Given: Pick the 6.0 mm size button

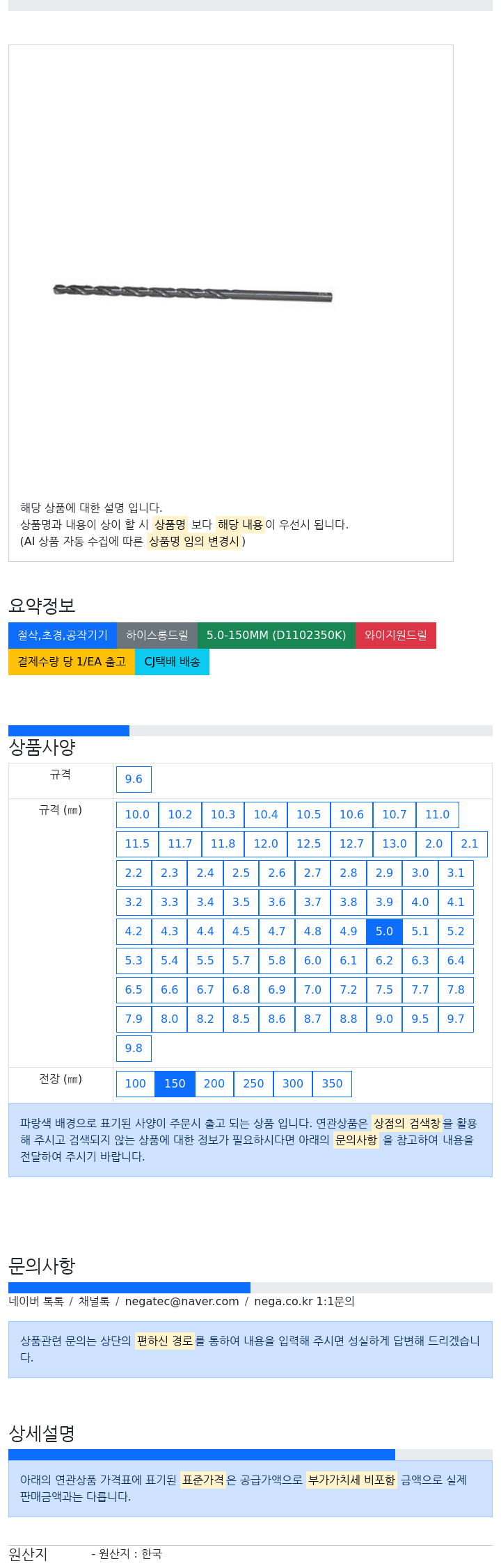Looking at the screenshot, I should (x=312, y=961).
